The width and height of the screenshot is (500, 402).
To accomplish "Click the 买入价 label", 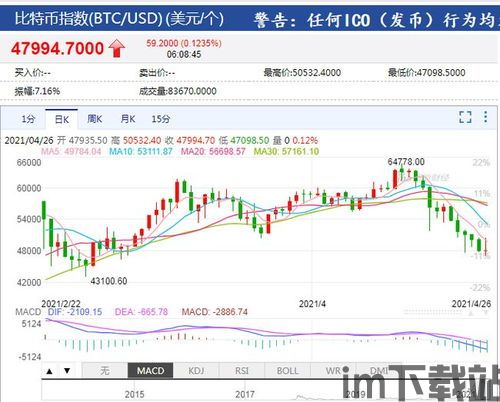I will 33,73.
